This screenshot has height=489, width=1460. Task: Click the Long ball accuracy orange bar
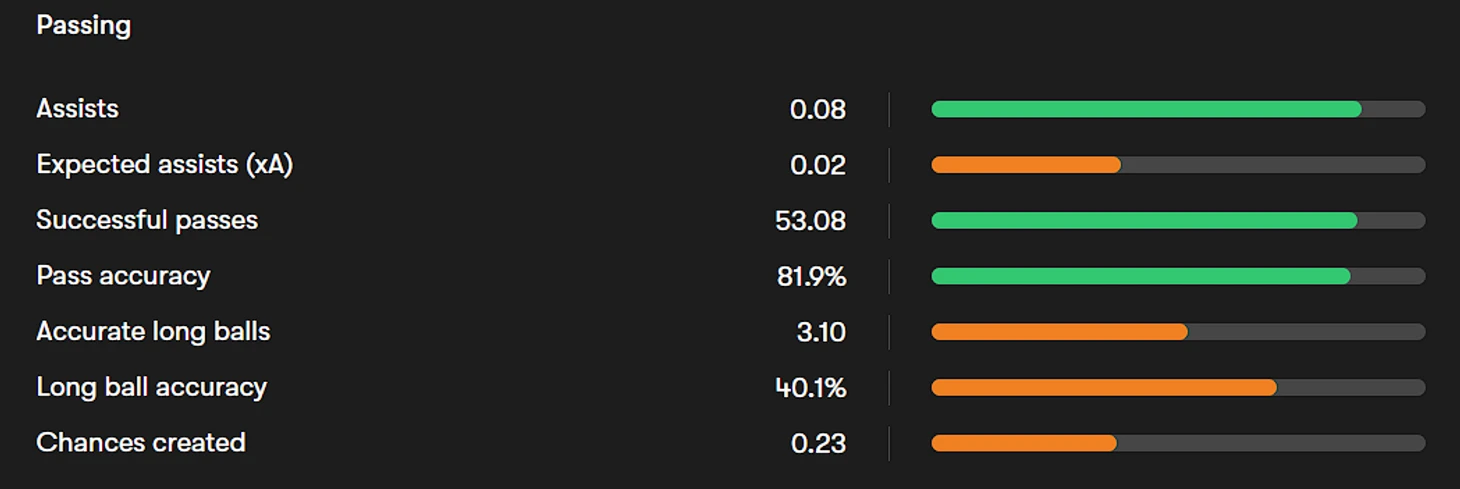click(x=1104, y=387)
